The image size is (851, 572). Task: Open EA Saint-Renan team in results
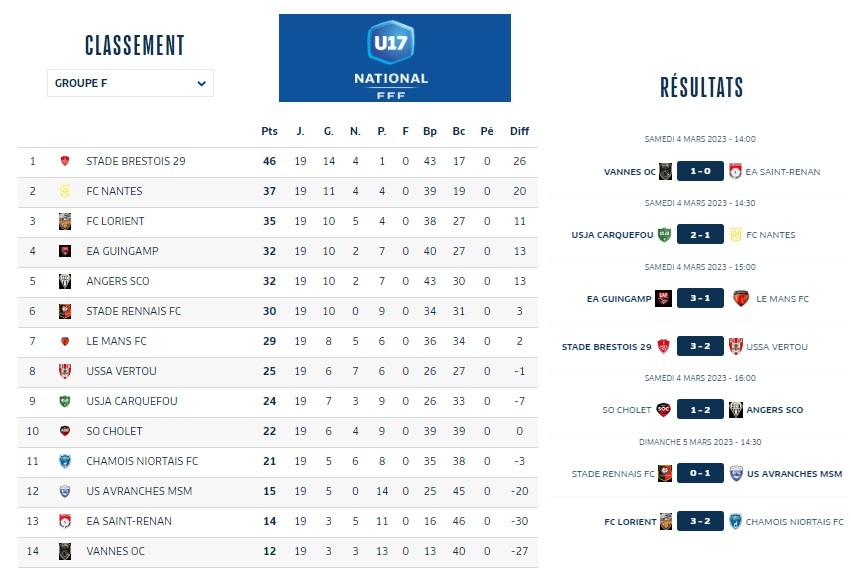[x=783, y=172]
